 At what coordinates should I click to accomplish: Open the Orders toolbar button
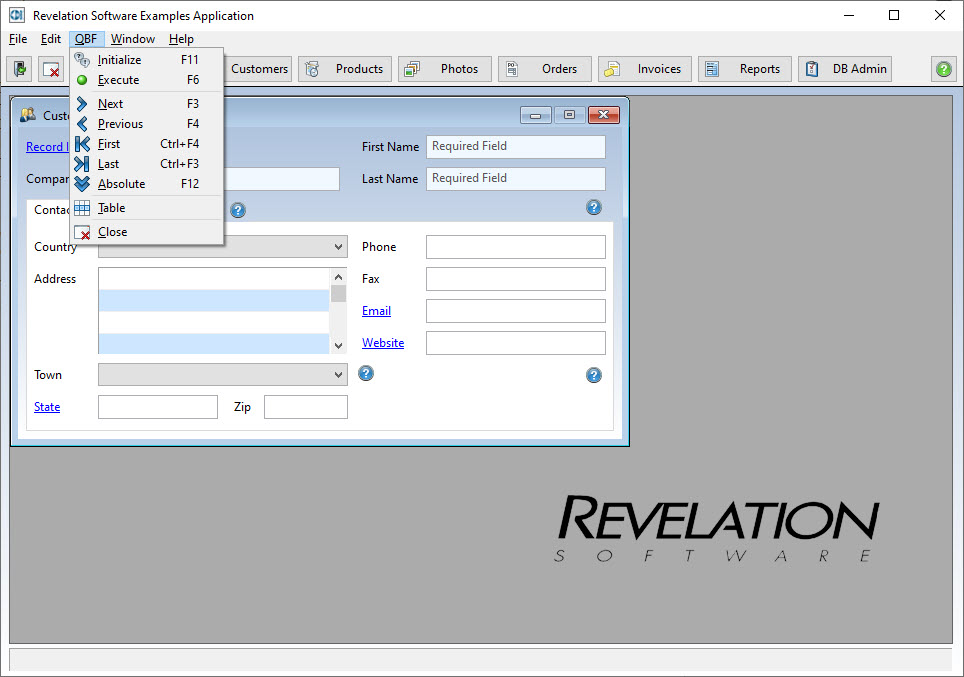(x=545, y=69)
